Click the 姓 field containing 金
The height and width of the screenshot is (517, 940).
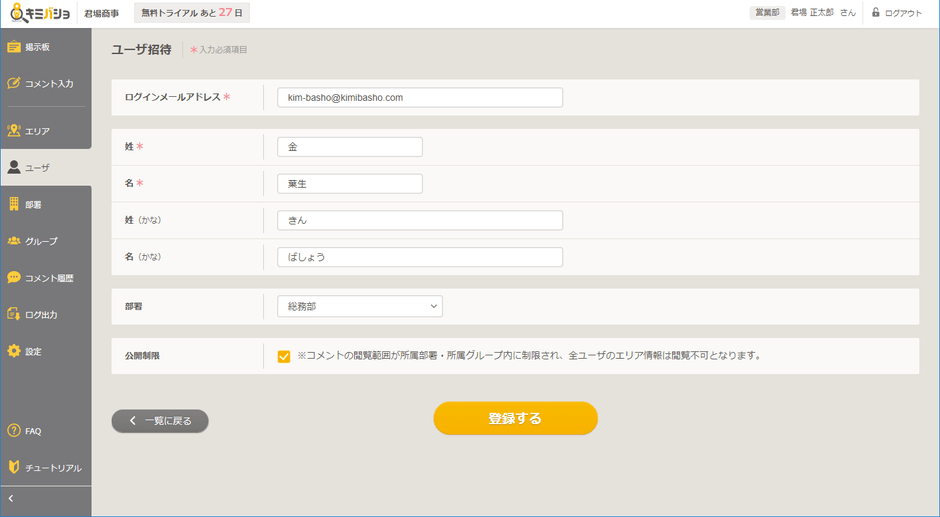coord(350,147)
